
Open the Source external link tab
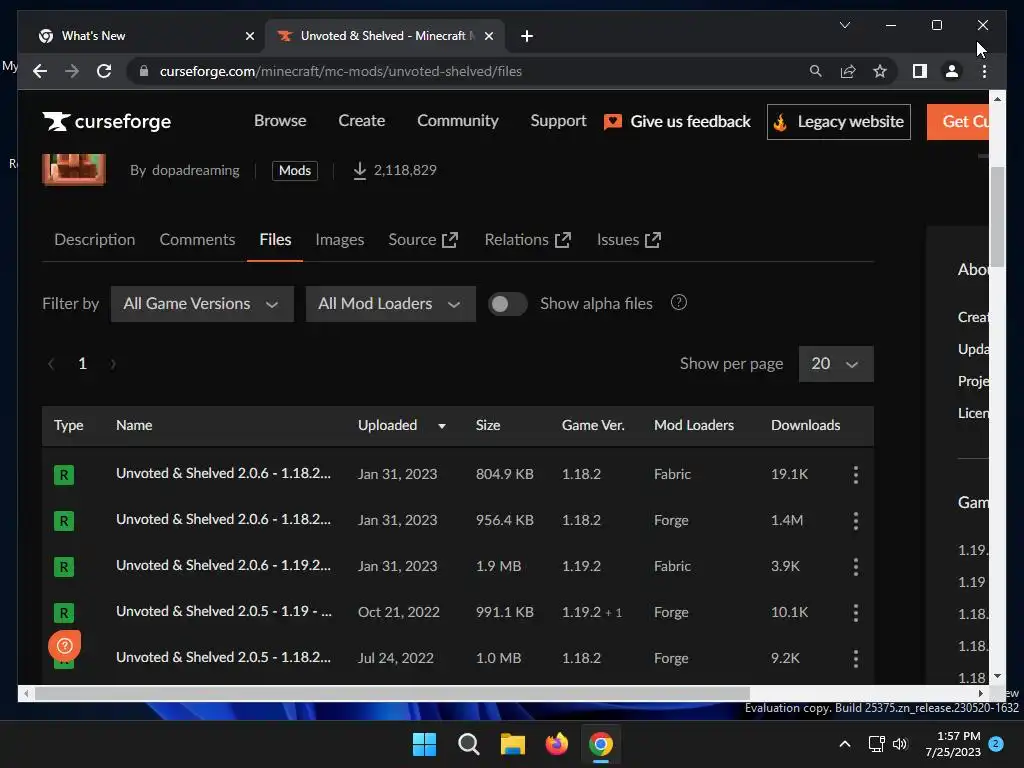pos(423,240)
